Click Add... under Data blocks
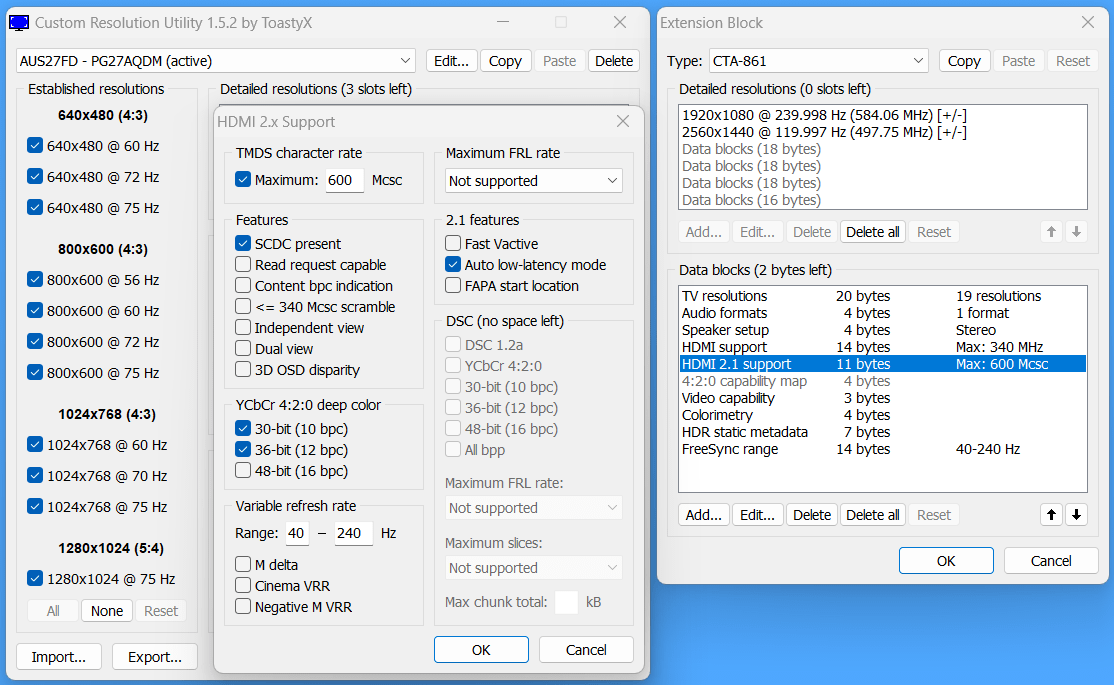The height and width of the screenshot is (685, 1114). click(x=703, y=515)
